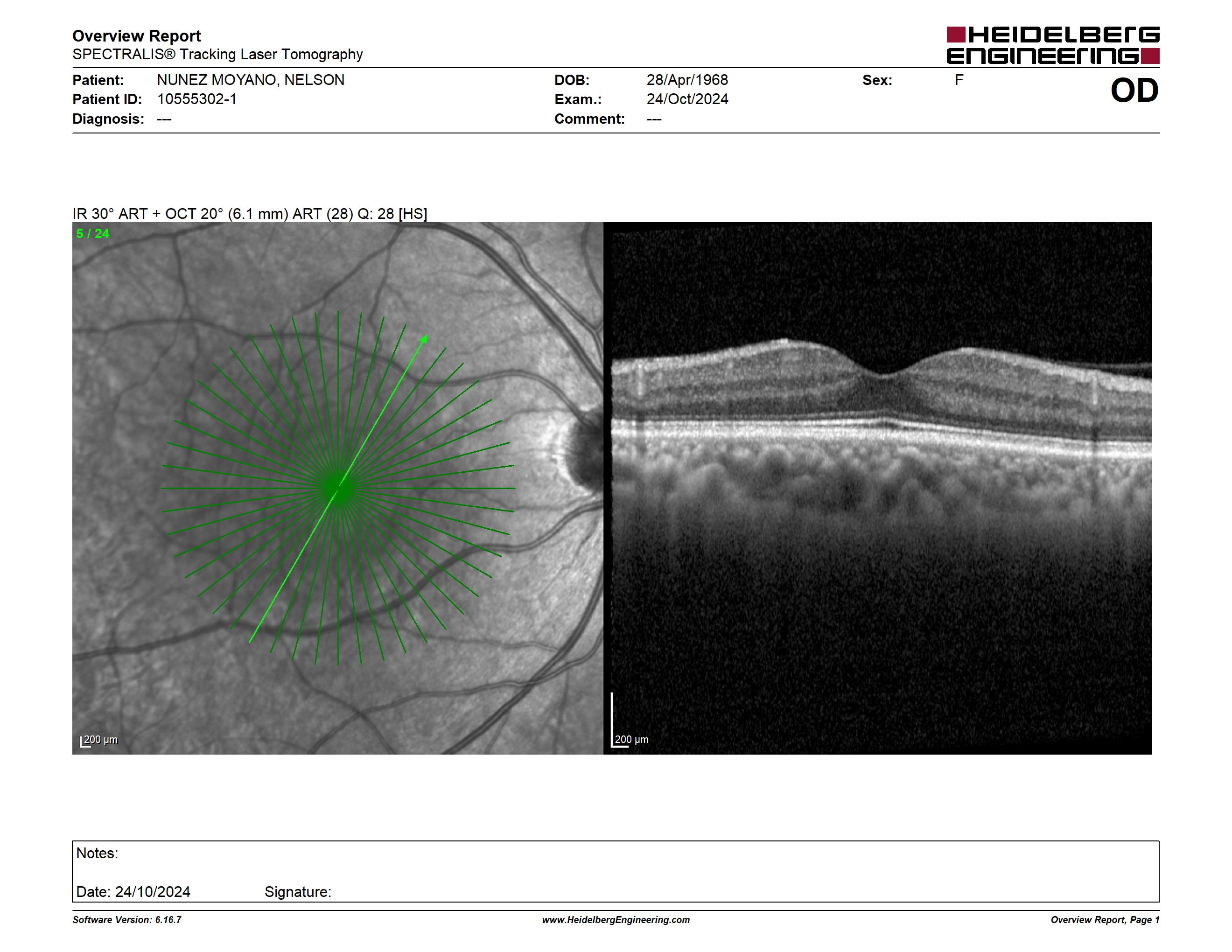Click 'Overview Report, Page 1' footer
The image size is (1232, 952).
[1105, 920]
